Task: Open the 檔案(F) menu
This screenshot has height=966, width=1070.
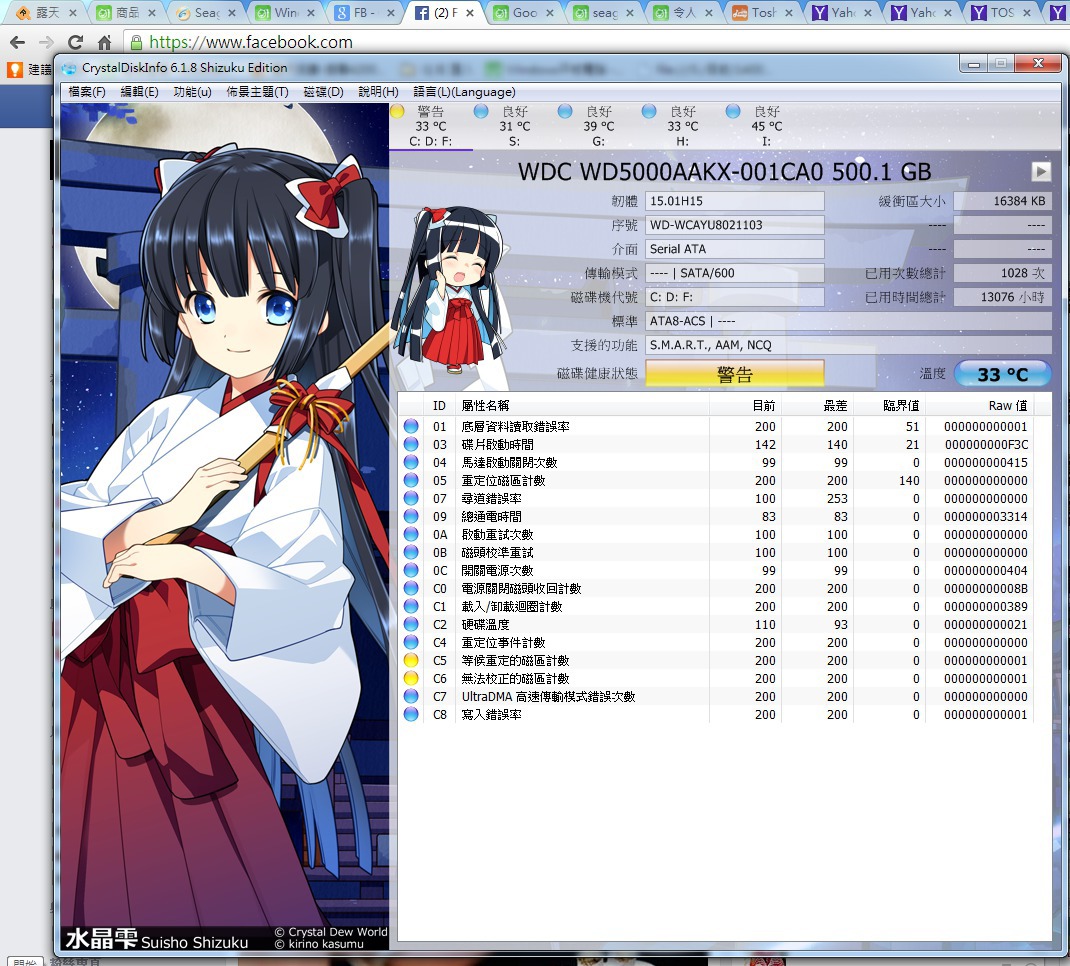Action: coord(87,91)
